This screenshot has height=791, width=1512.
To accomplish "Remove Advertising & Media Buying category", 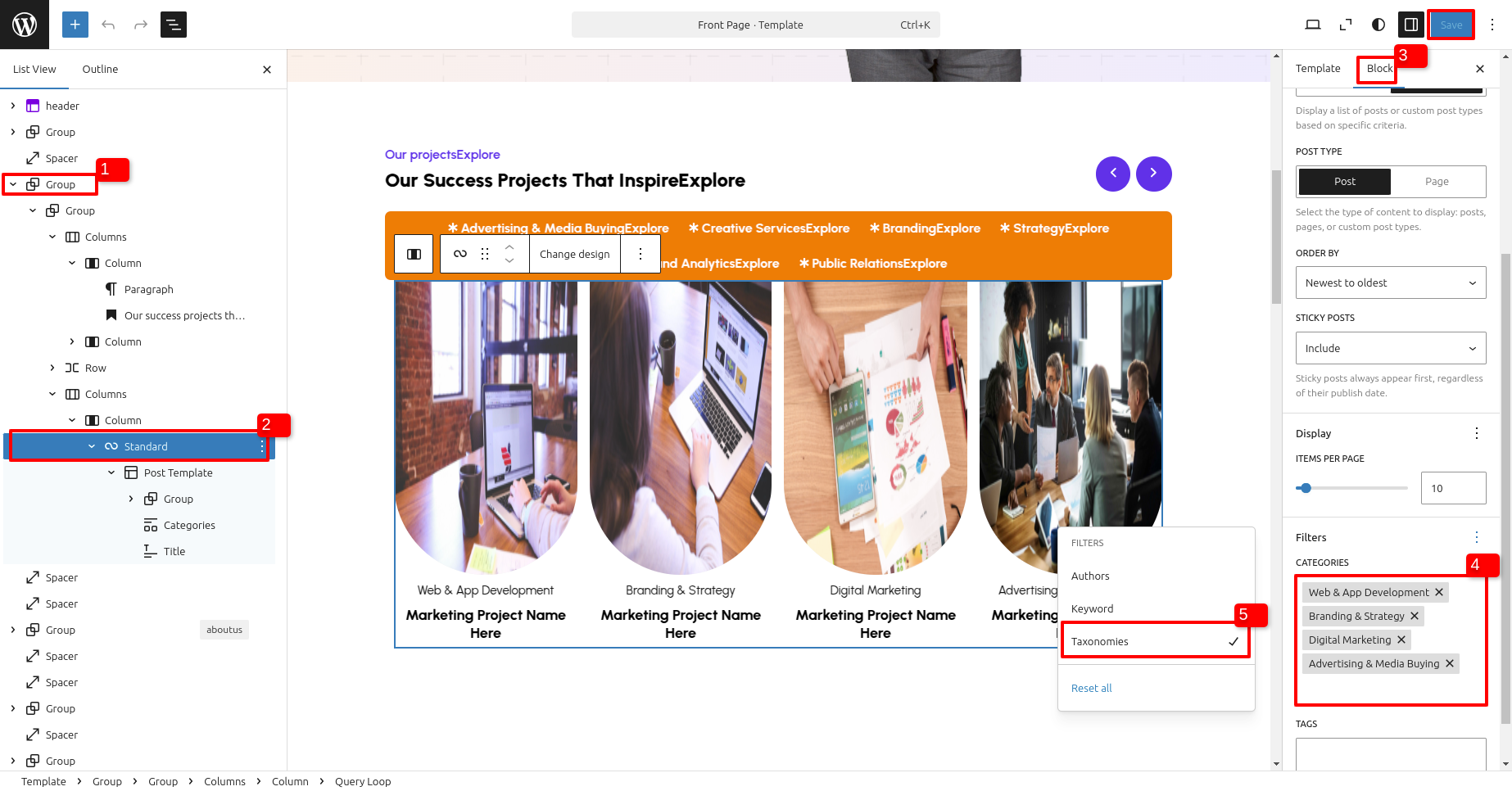I will [1450, 663].
